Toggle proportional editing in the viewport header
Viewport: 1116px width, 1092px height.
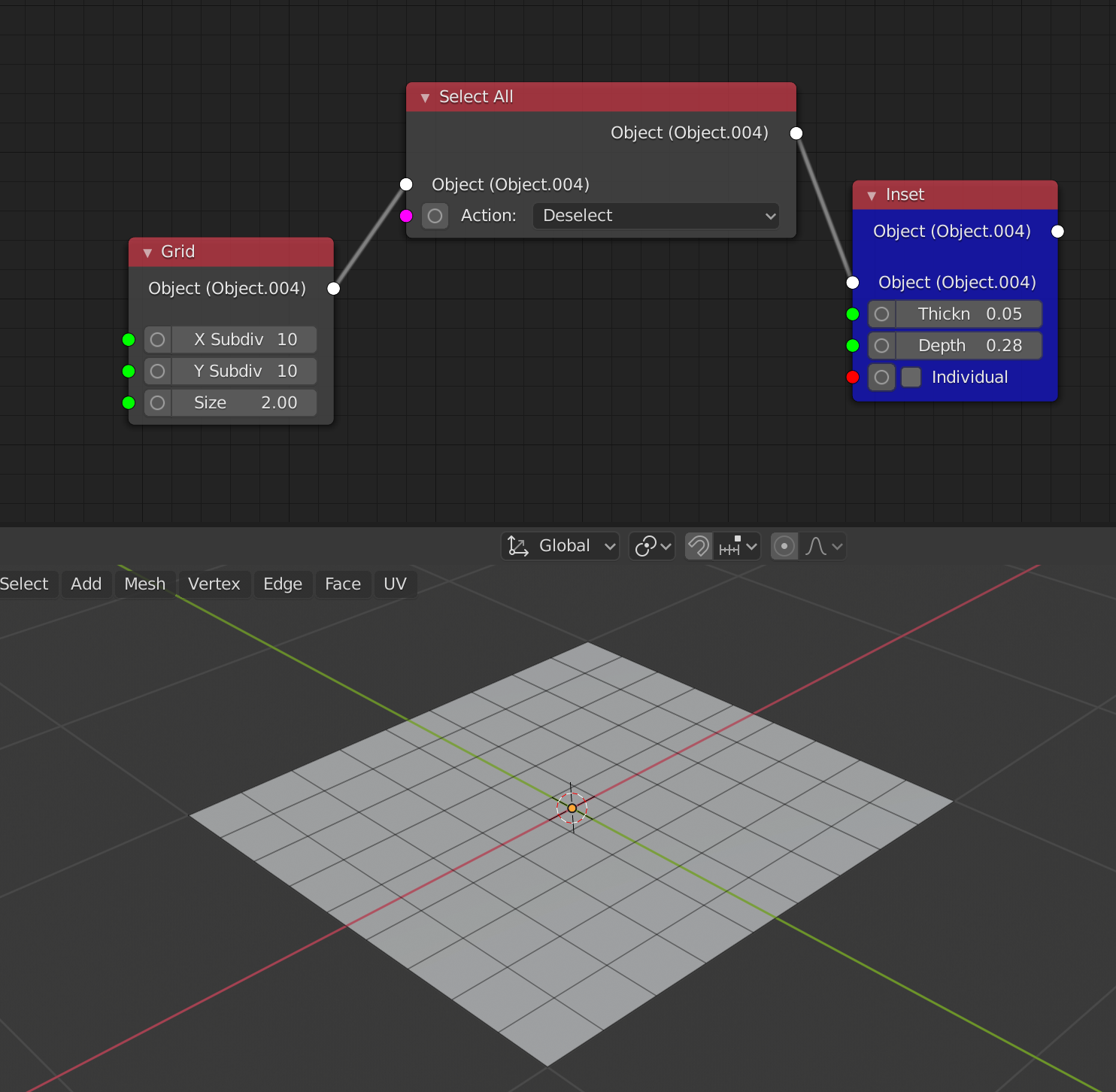click(784, 546)
